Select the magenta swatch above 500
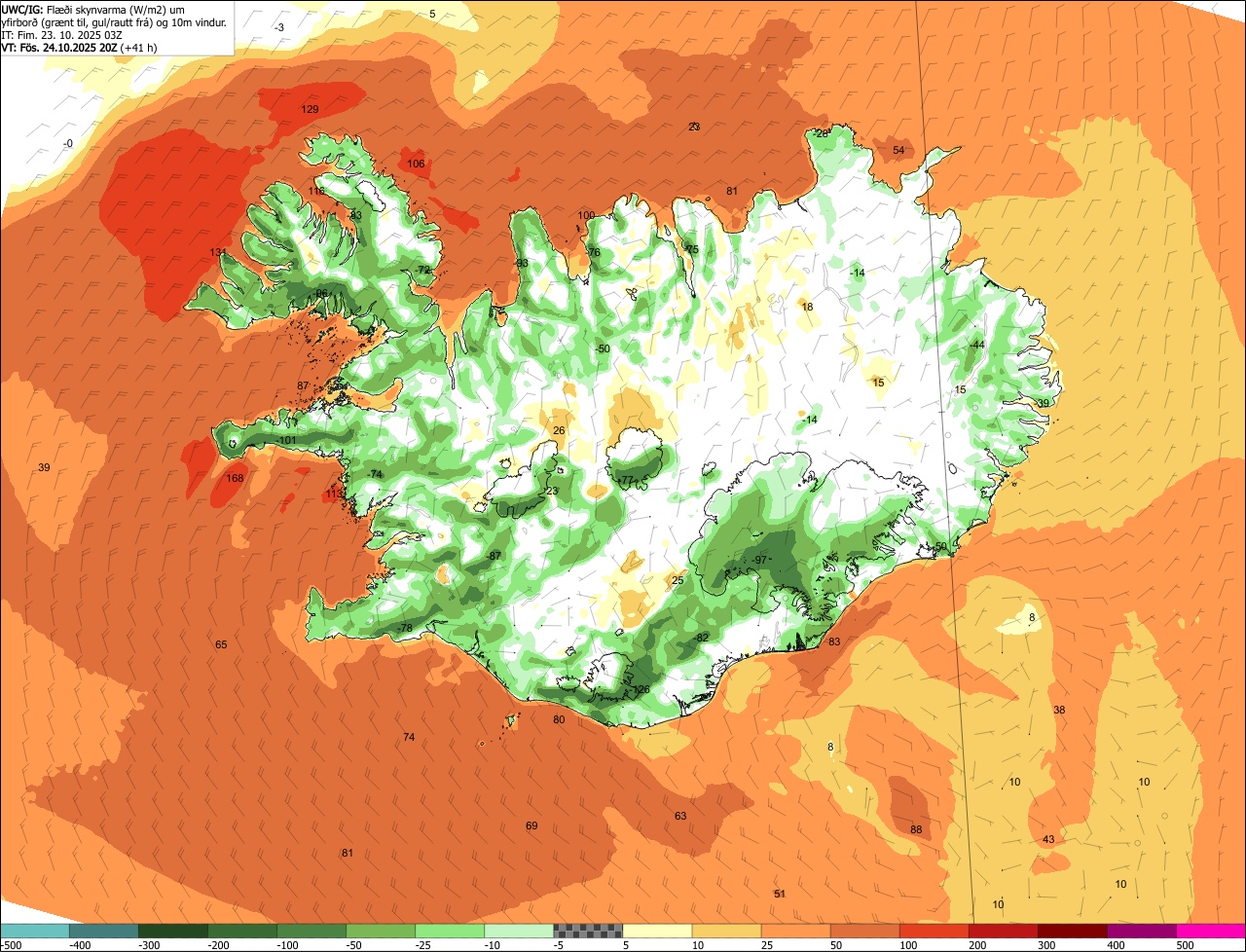The image size is (1246, 952). click(1211, 931)
